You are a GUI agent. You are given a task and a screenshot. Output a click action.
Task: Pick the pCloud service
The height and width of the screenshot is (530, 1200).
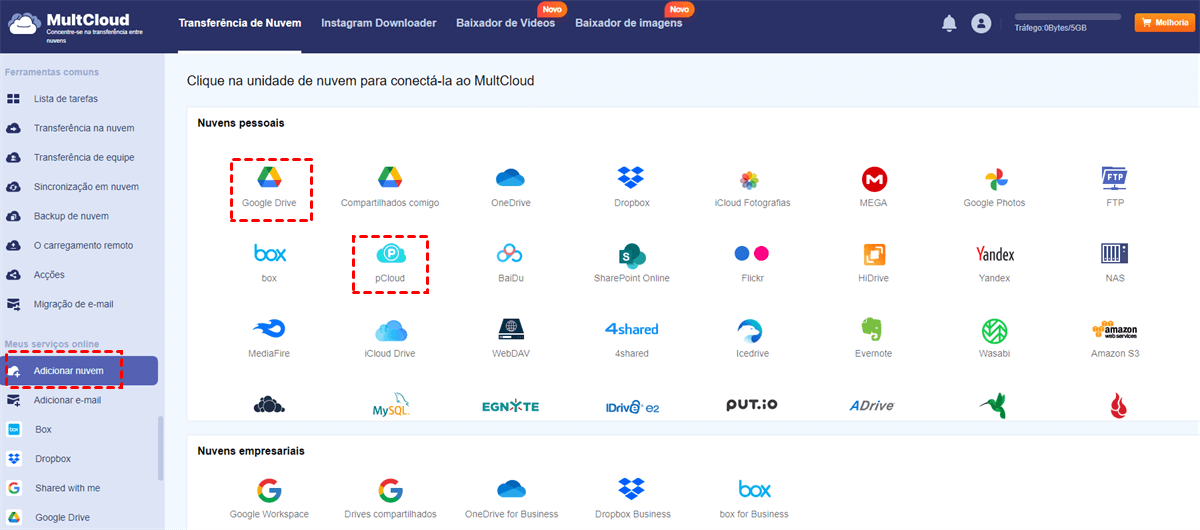click(390, 262)
